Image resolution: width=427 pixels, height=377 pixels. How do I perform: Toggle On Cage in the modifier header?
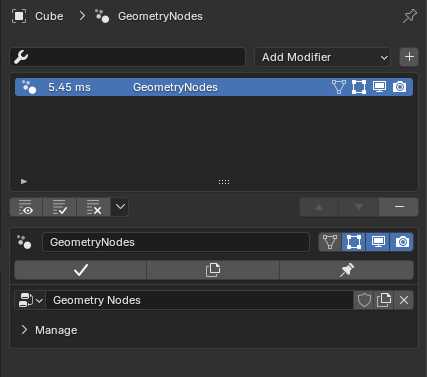tap(330, 242)
